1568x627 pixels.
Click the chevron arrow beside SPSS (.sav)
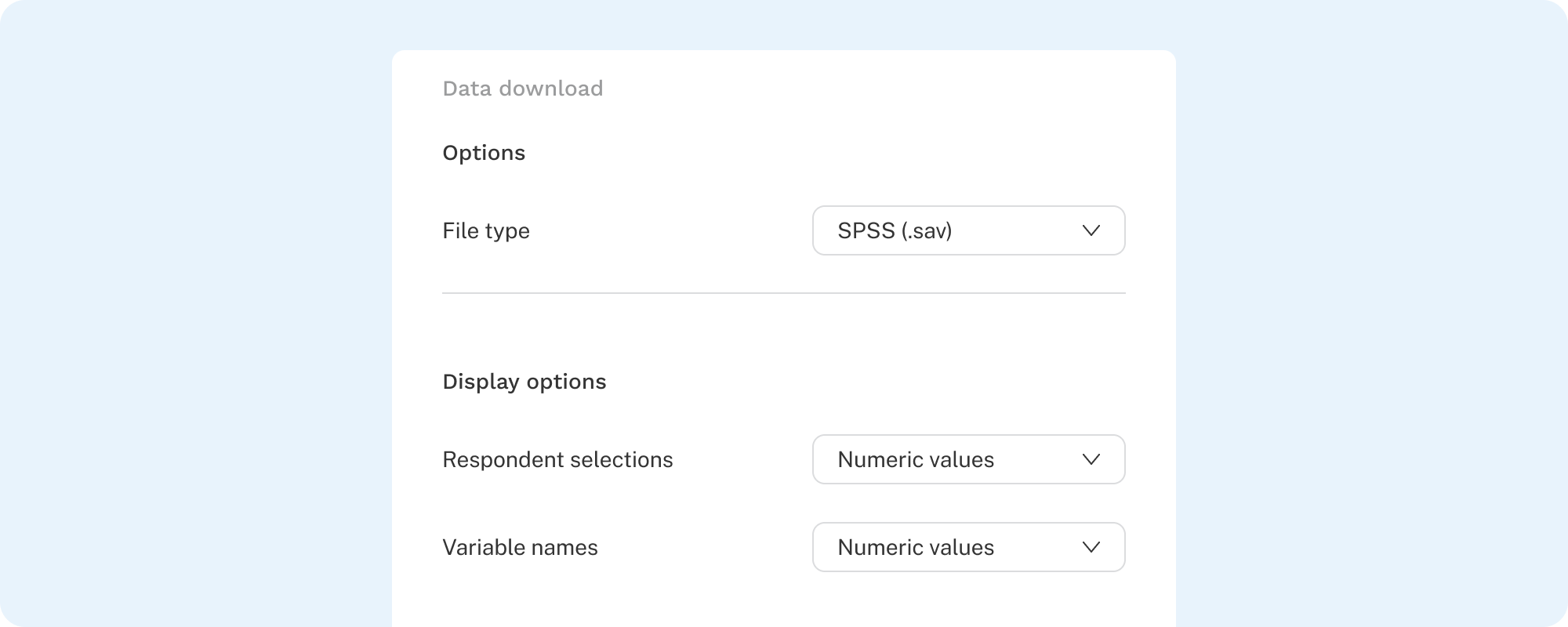1091,230
